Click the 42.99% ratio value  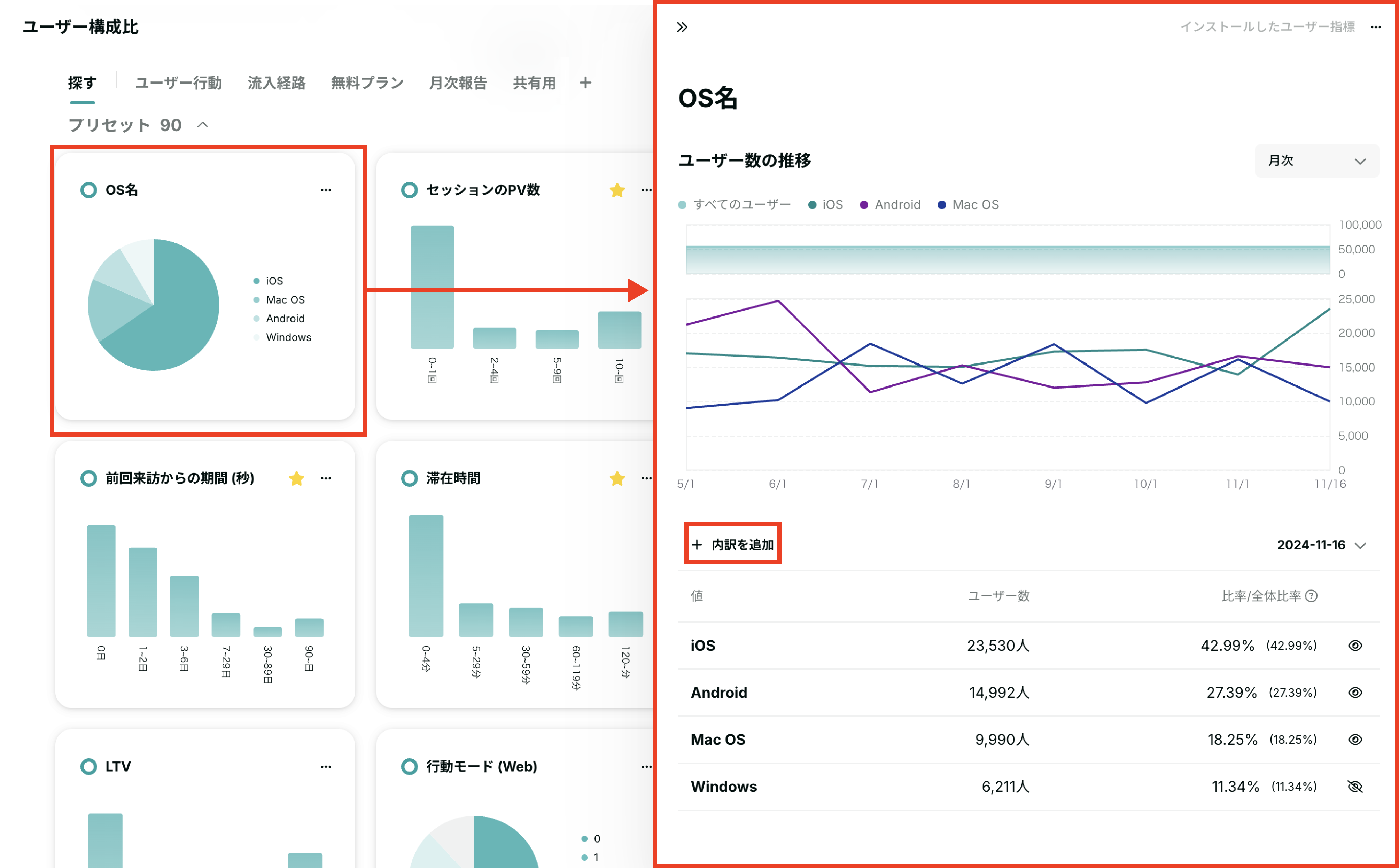(1227, 645)
